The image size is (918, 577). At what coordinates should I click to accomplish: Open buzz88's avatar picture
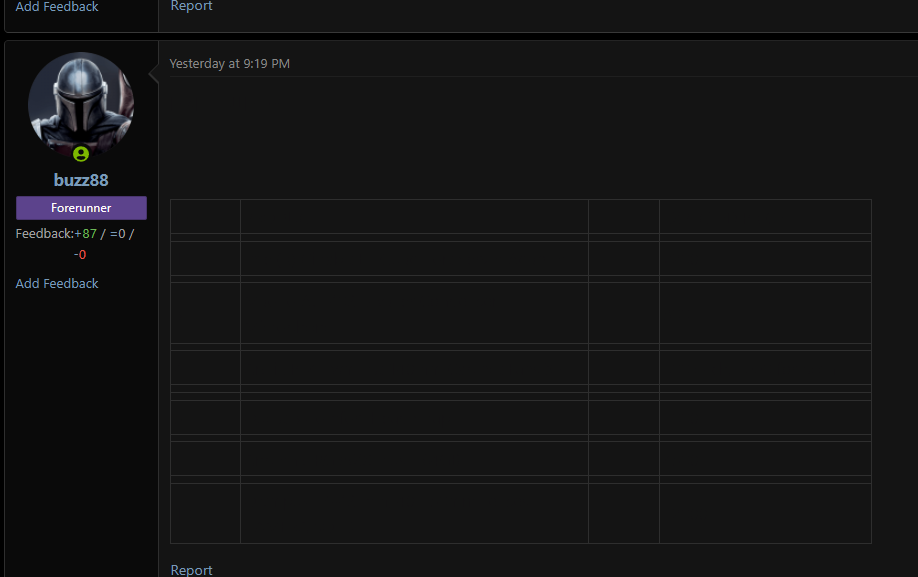click(81, 105)
